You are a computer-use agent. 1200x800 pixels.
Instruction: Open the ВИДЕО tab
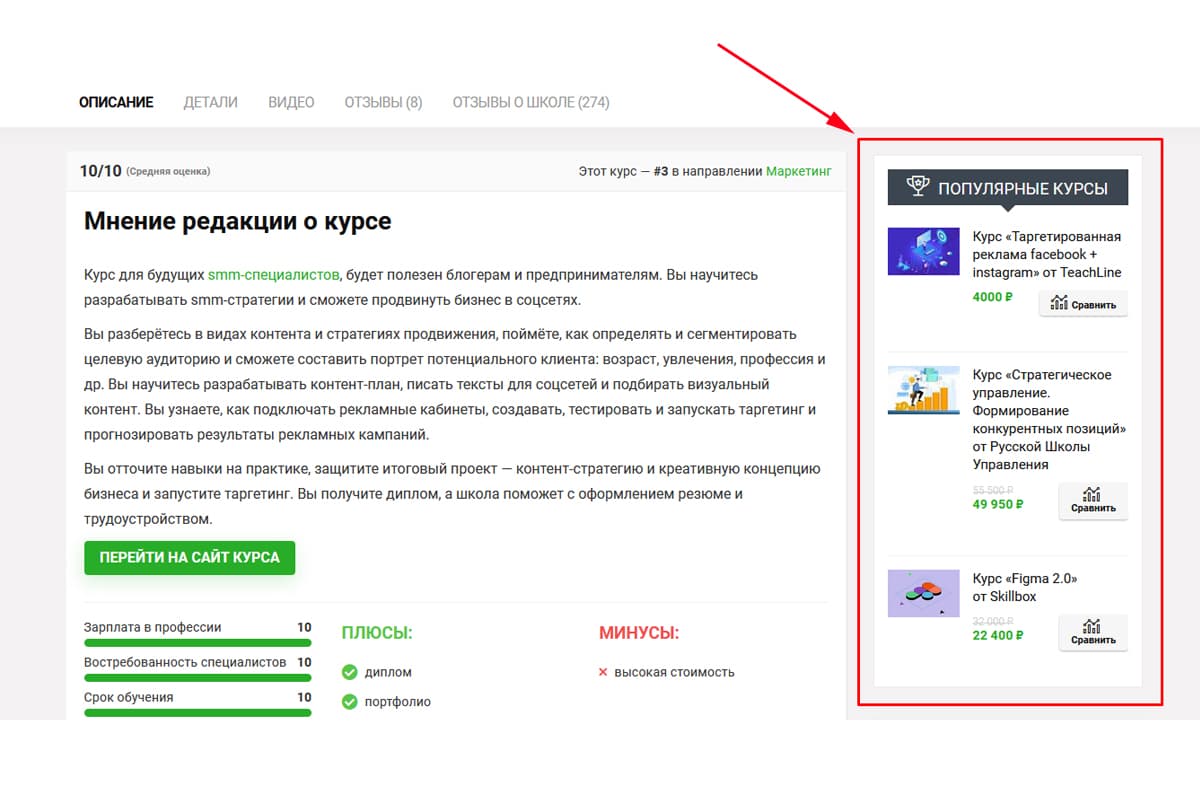point(290,101)
